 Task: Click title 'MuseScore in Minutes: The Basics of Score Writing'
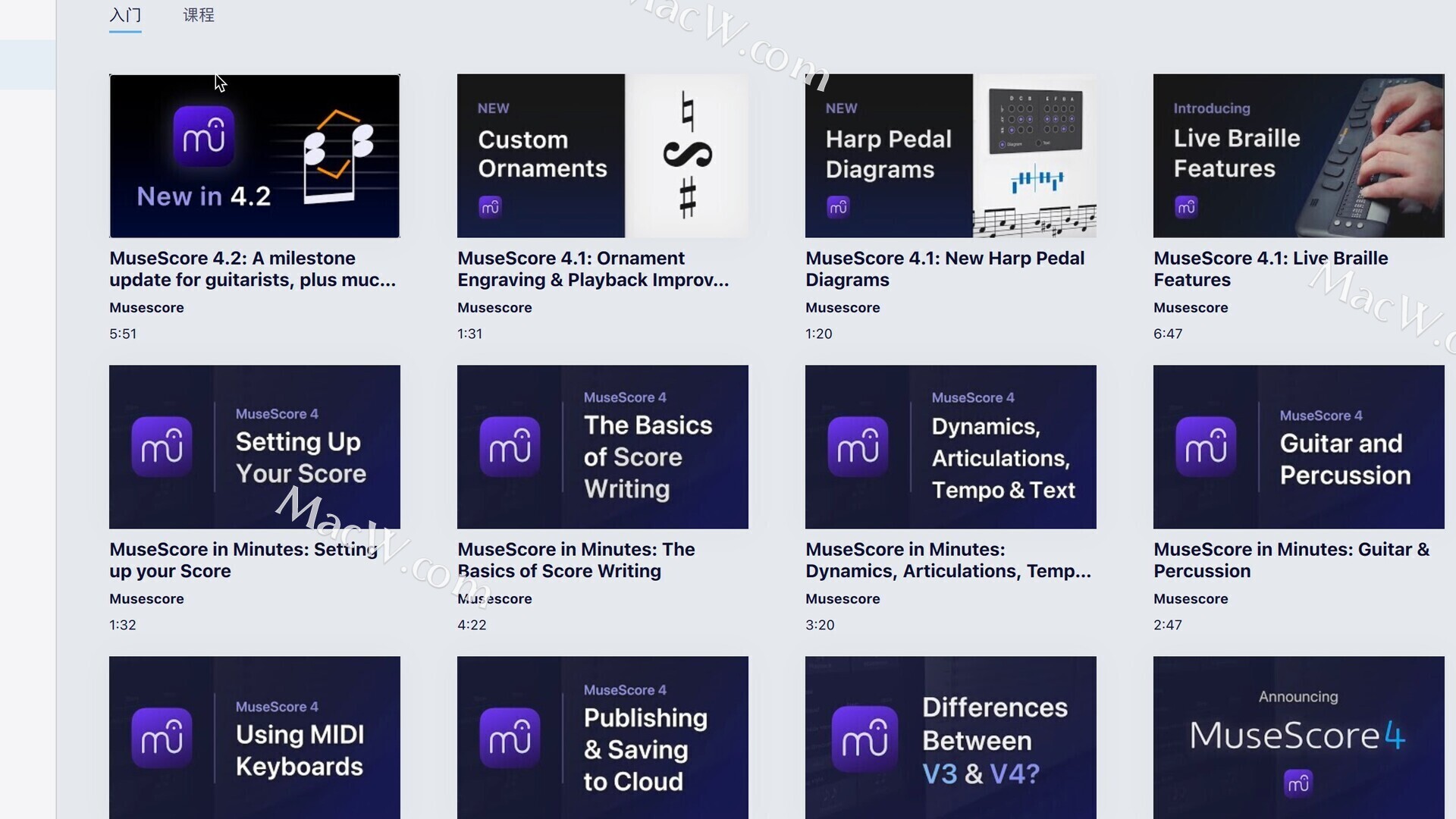(x=576, y=560)
